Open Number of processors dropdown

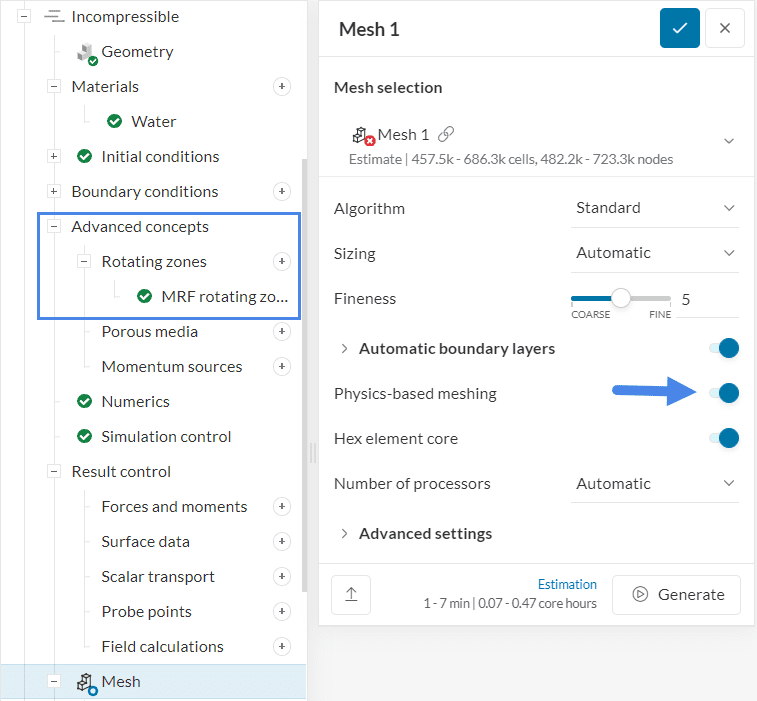(654, 483)
